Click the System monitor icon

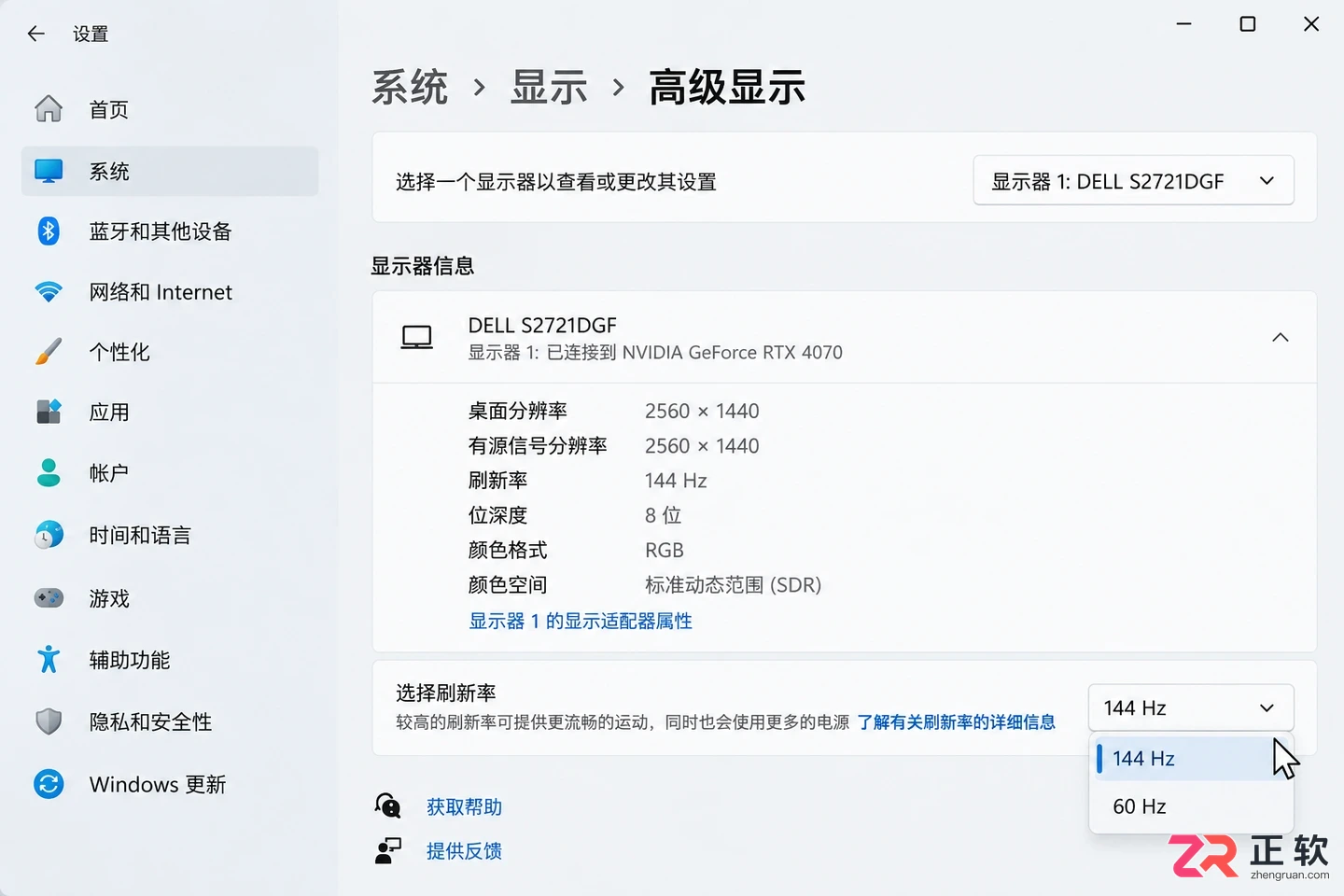point(49,171)
